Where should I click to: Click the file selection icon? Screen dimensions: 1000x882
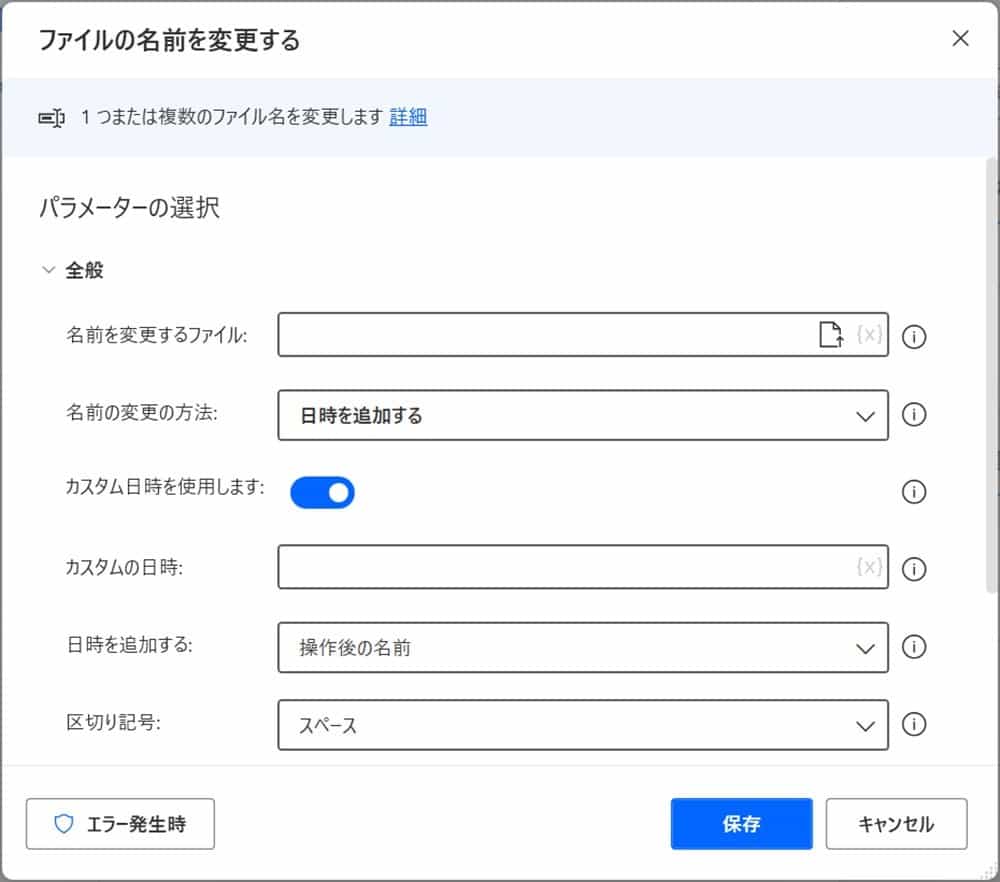coord(830,336)
